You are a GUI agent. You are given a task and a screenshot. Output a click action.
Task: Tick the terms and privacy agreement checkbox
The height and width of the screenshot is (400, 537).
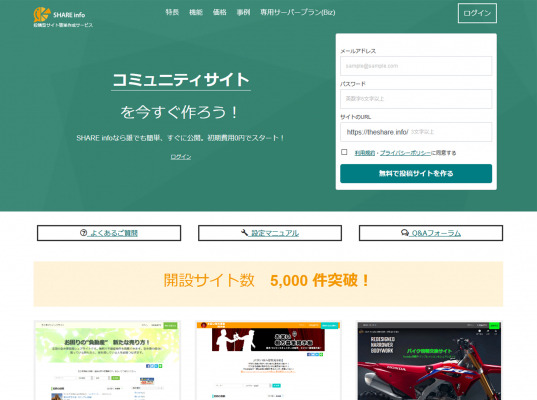344,152
